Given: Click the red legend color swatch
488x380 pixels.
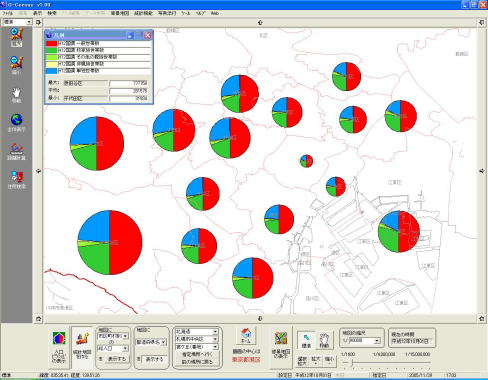Looking at the screenshot, I should point(51,44).
